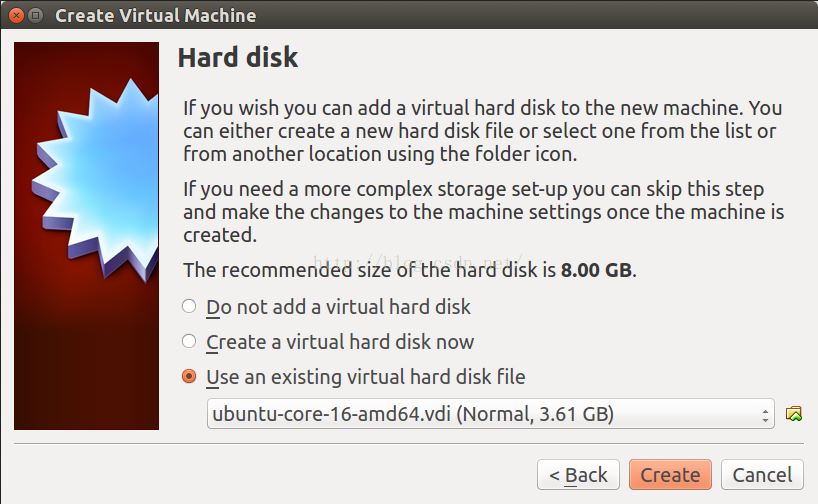Open the ubuntu-core-16-amd64.vdi disk dropdown
Image resolution: width=818 pixels, height=504 pixels.
[480, 413]
